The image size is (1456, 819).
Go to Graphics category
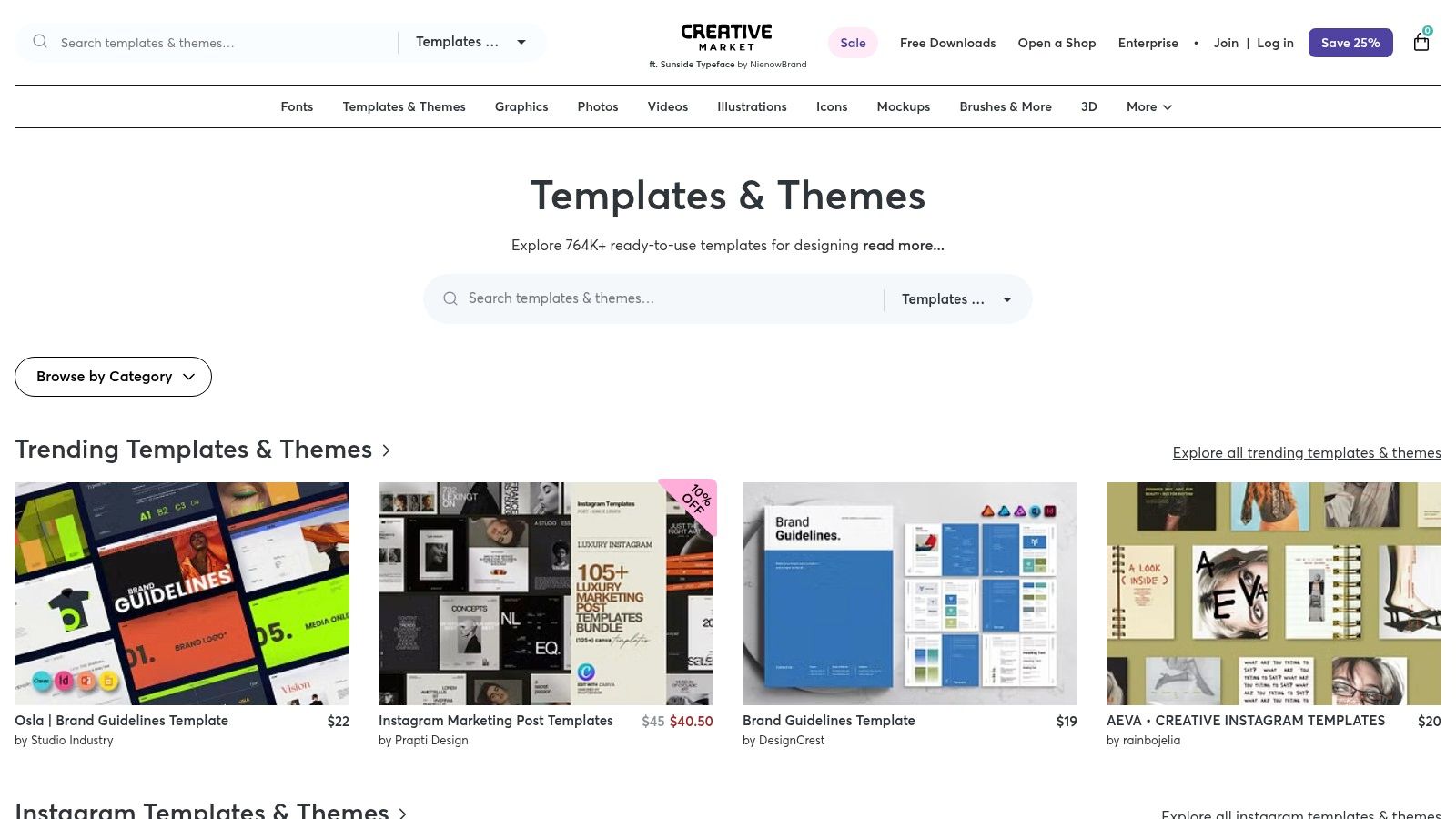click(x=521, y=106)
